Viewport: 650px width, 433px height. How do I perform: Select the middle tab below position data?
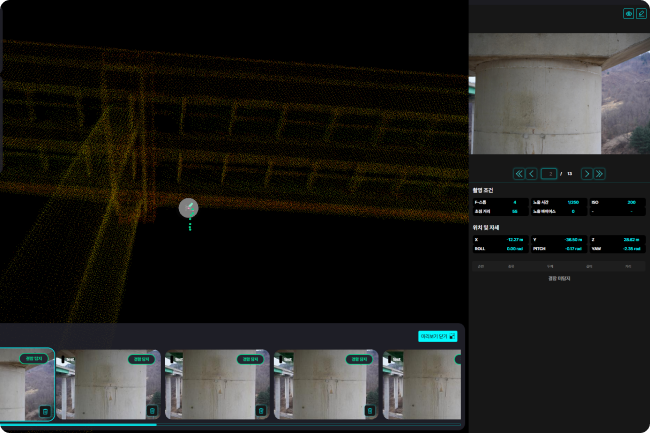549,267
